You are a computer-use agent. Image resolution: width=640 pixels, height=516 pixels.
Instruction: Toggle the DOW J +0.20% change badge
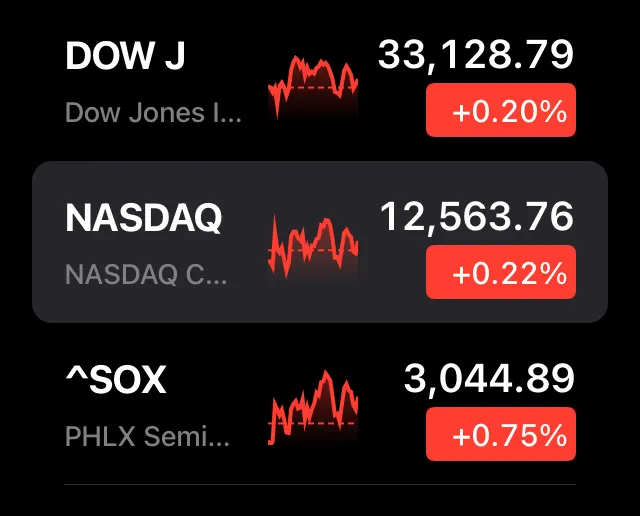[501, 112]
